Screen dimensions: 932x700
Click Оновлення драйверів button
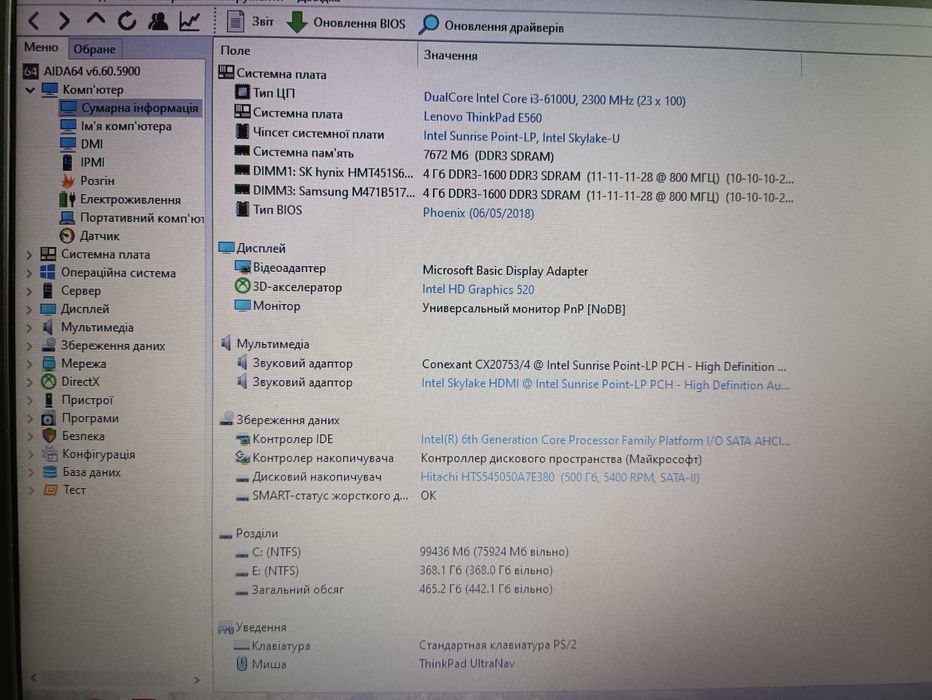point(492,26)
